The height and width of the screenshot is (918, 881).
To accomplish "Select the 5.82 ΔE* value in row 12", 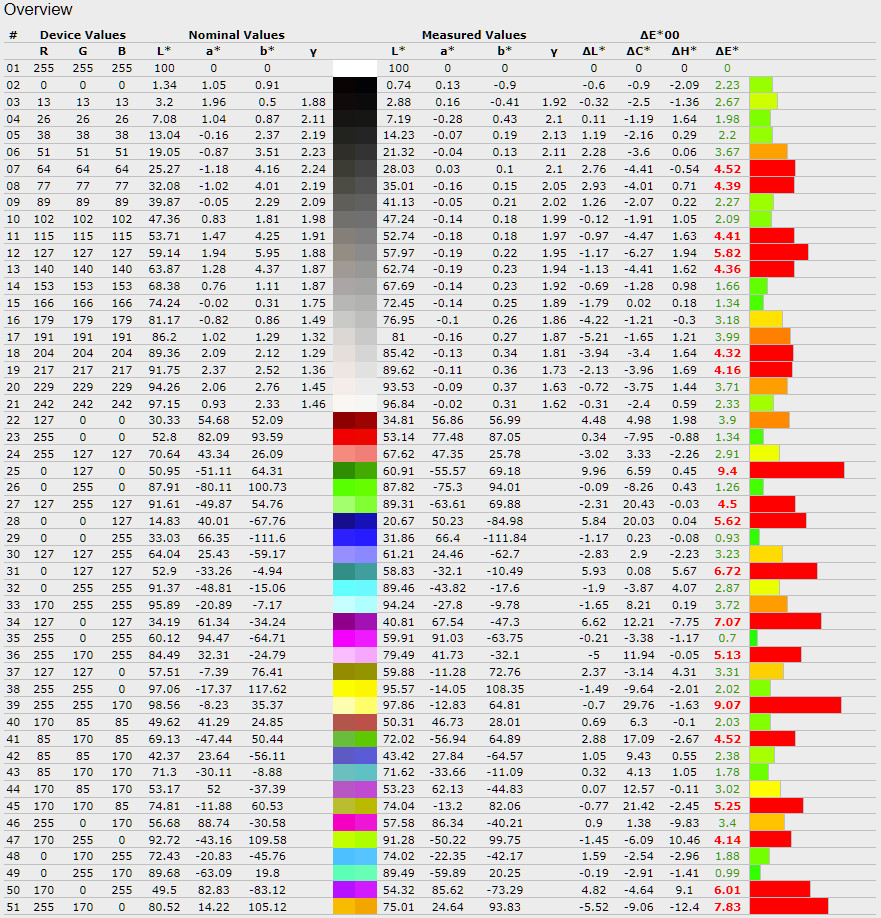I will [x=726, y=252].
